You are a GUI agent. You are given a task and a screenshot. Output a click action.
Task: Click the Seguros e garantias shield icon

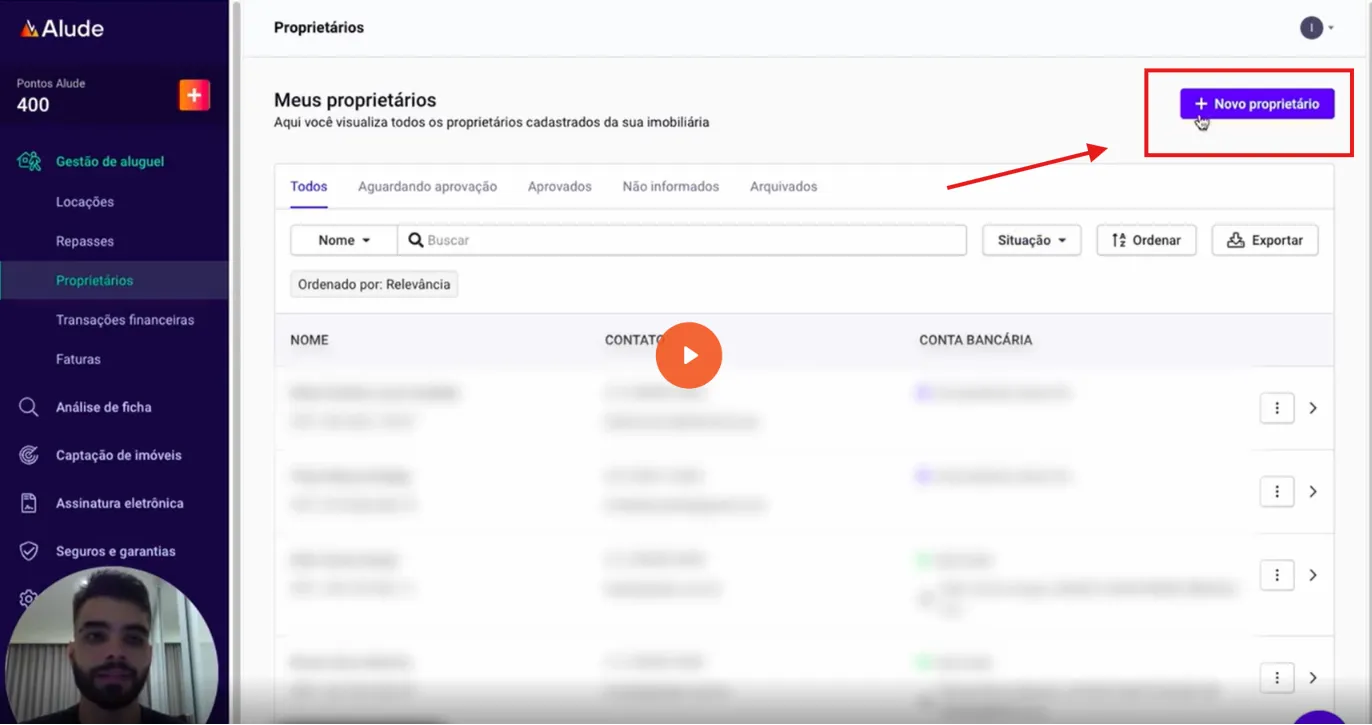(x=29, y=551)
